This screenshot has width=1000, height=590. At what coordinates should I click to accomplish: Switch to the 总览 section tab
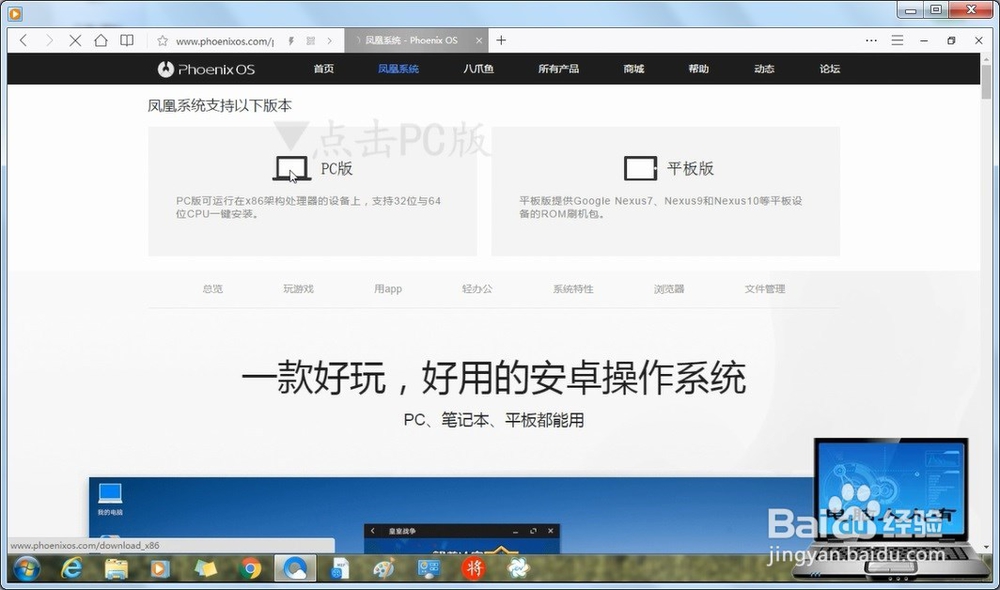click(213, 289)
